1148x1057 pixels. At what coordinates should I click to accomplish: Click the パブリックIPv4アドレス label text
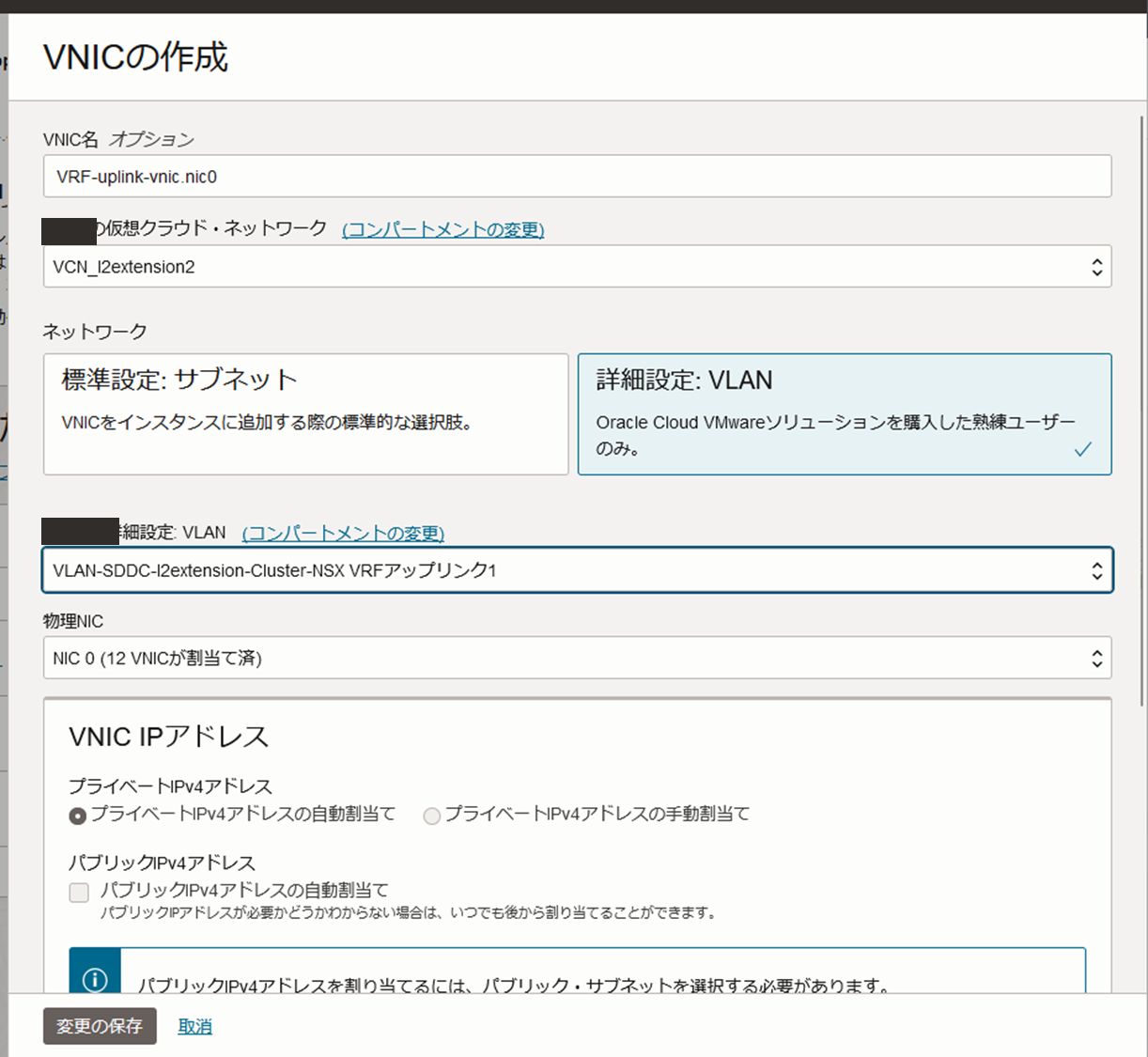(x=162, y=863)
